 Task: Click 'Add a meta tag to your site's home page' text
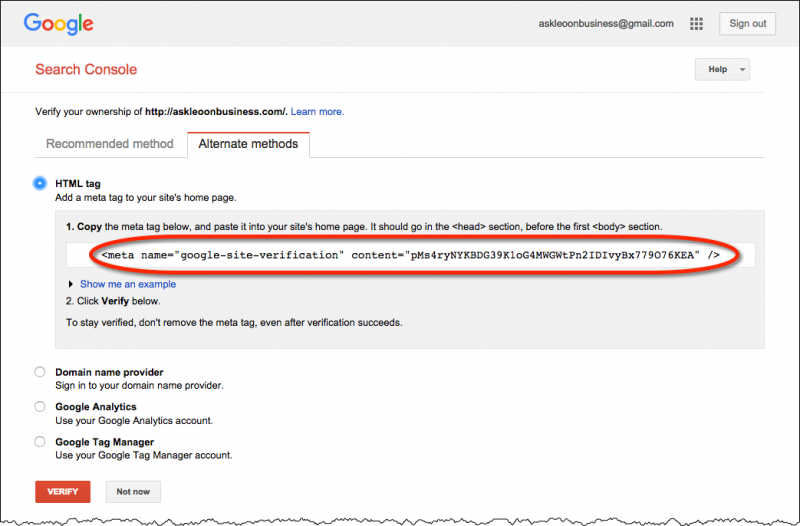(x=146, y=197)
